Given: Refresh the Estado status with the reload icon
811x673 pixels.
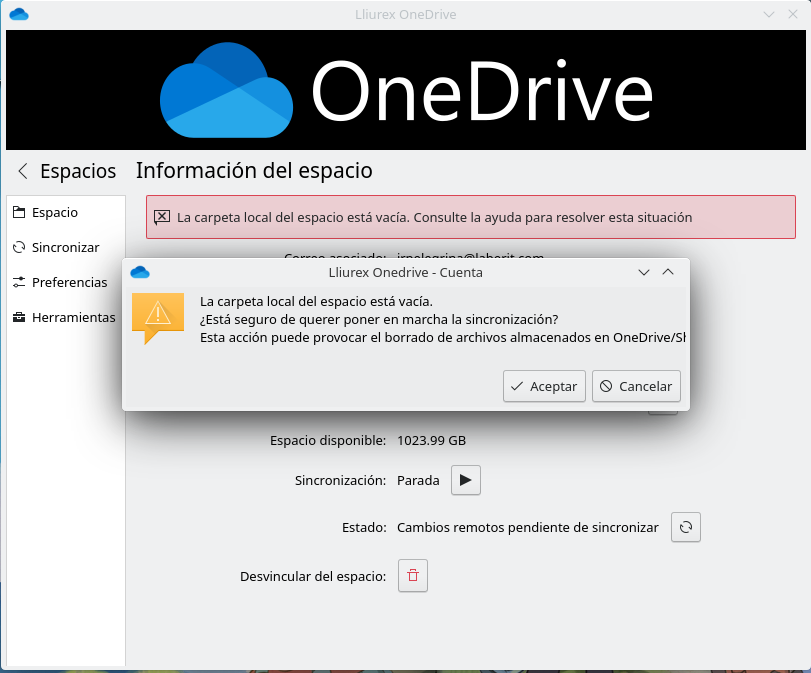Looking at the screenshot, I should [x=685, y=528].
